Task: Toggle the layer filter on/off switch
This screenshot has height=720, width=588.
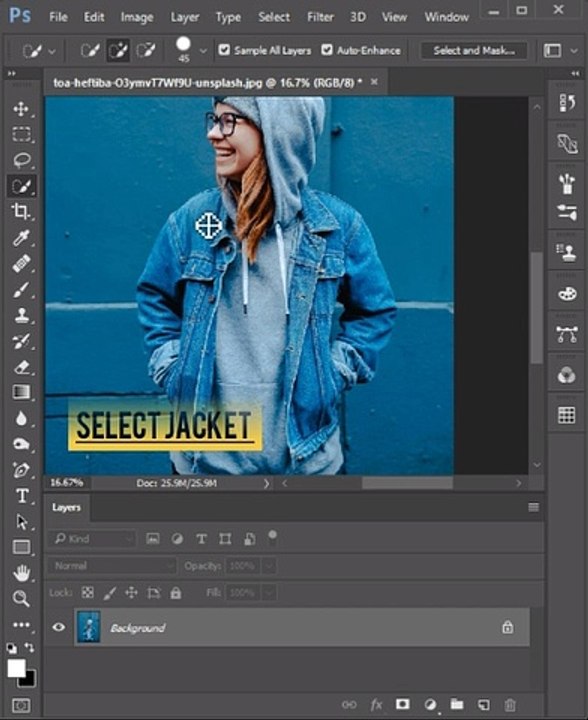Action: 272,537
